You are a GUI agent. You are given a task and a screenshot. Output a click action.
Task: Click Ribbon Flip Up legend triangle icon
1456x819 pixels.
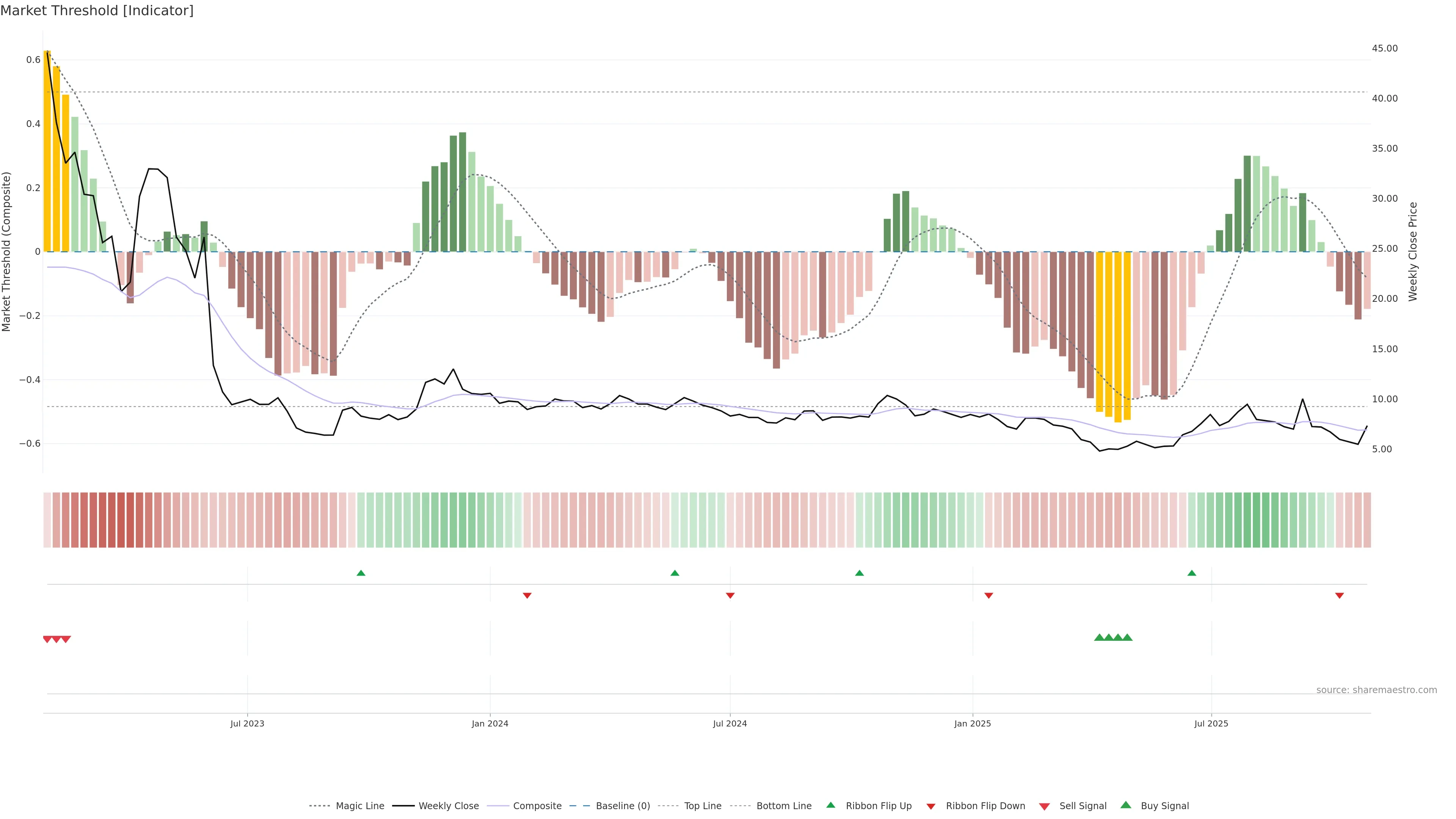point(830,805)
